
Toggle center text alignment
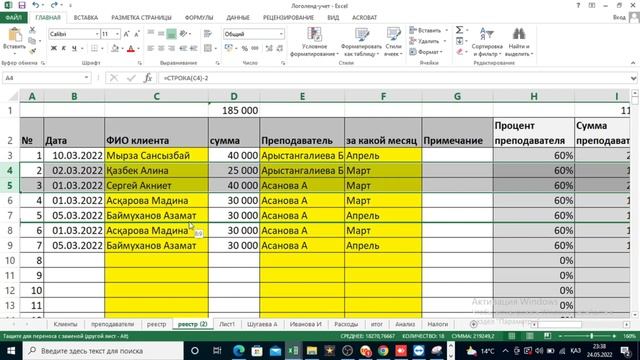pyautogui.click(x=161, y=49)
